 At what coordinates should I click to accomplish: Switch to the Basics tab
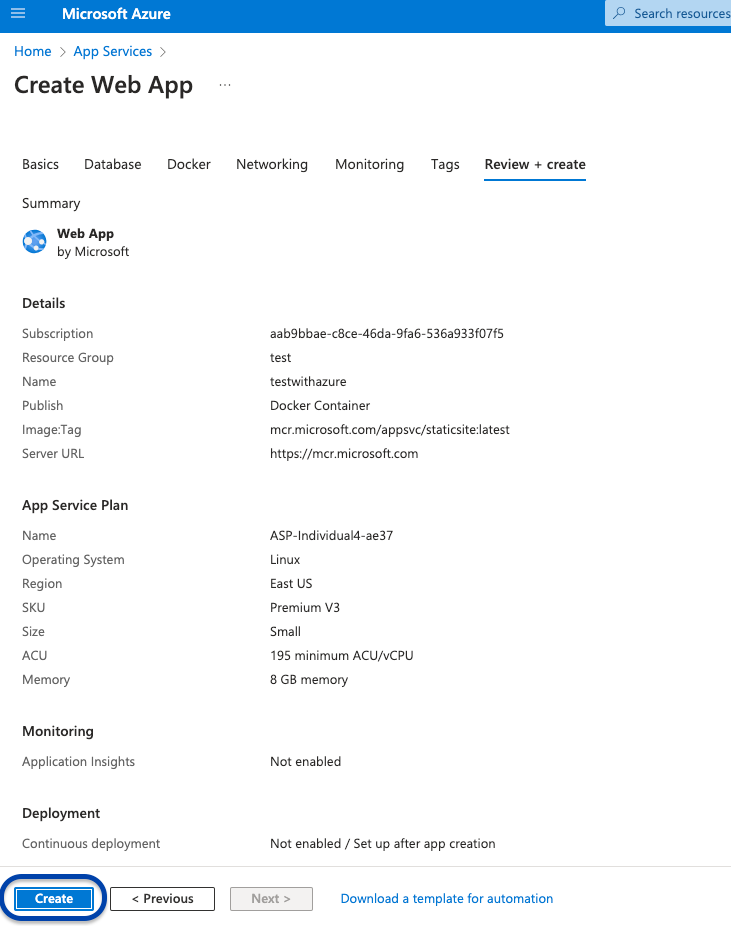point(40,164)
